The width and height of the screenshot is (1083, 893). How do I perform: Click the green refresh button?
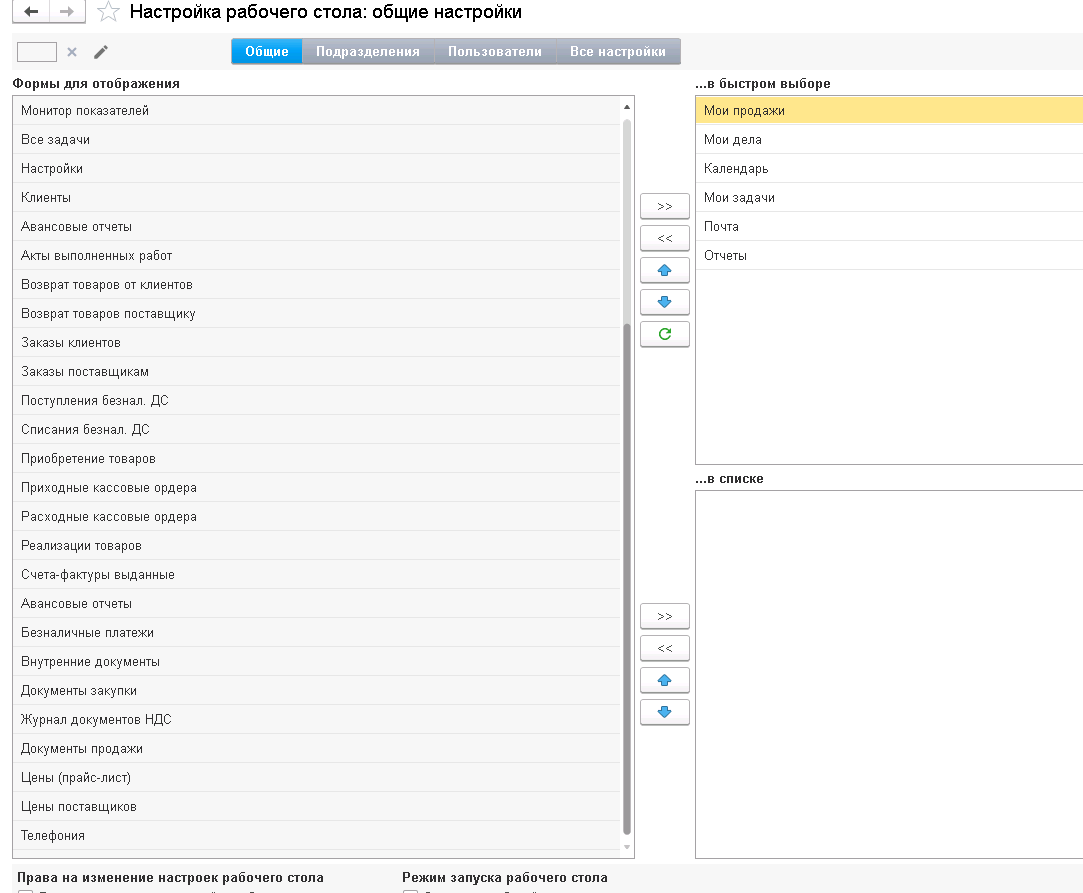664,334
